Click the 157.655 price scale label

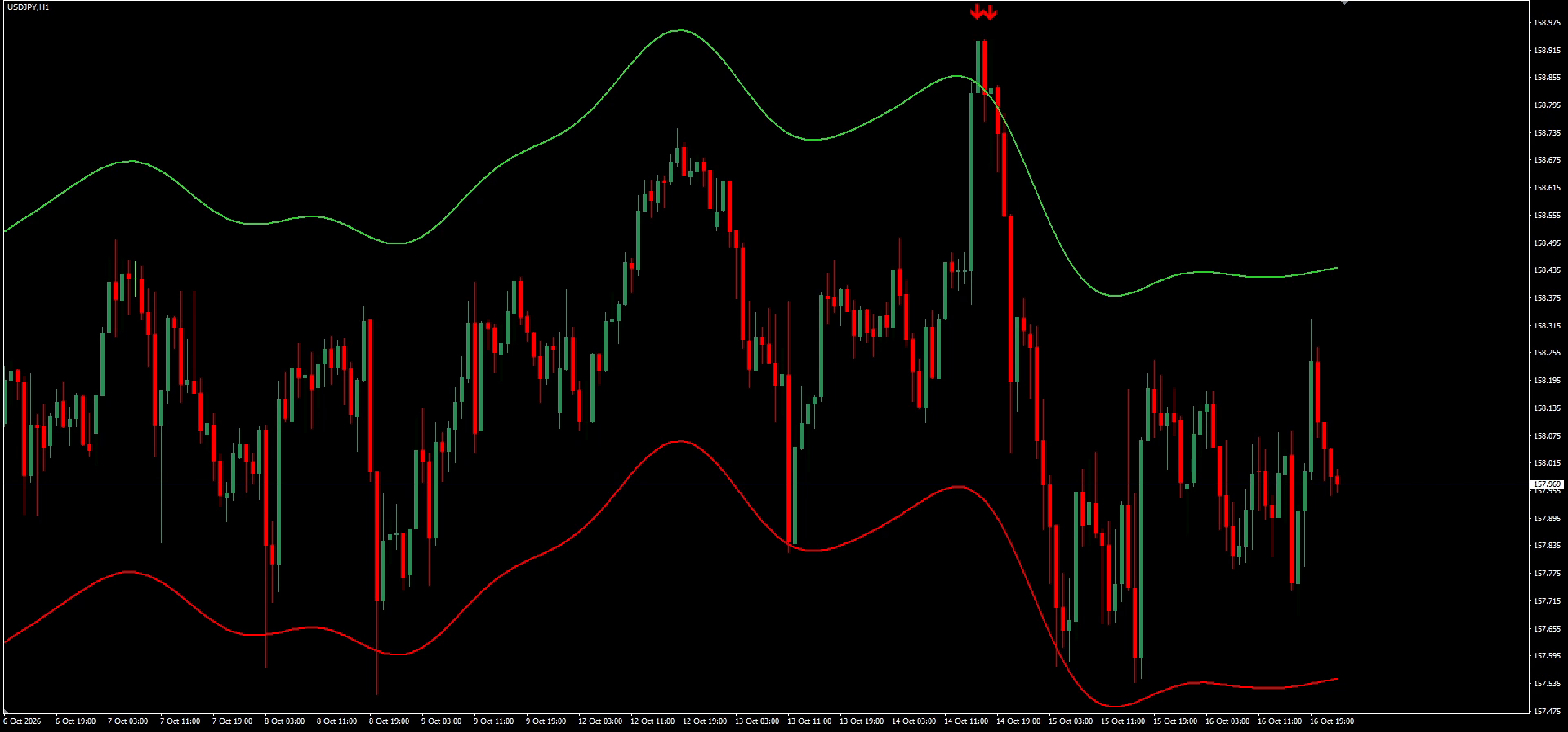[1547, 629]
